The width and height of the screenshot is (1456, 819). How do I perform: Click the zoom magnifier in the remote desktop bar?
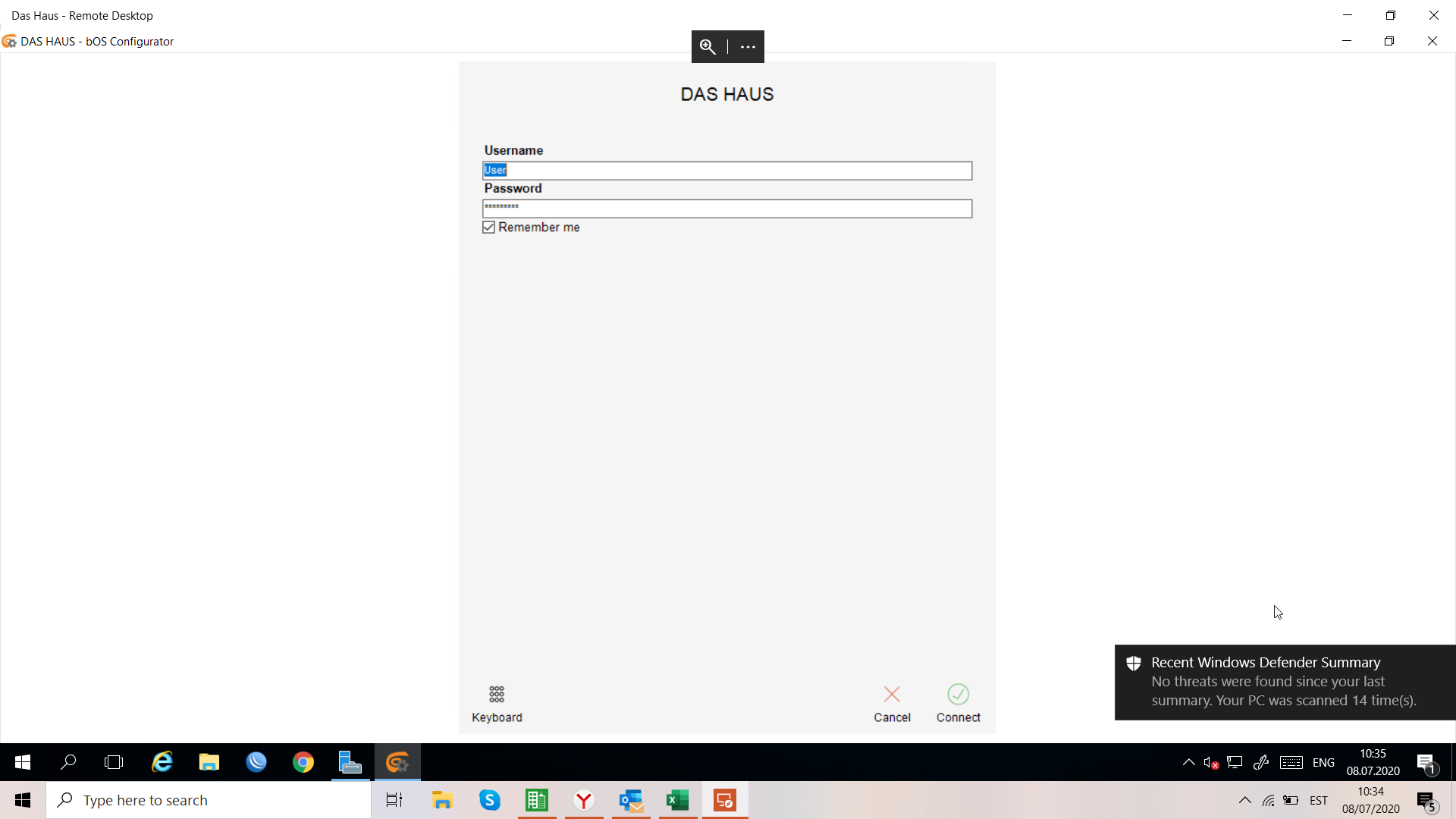tap(708, 47)
